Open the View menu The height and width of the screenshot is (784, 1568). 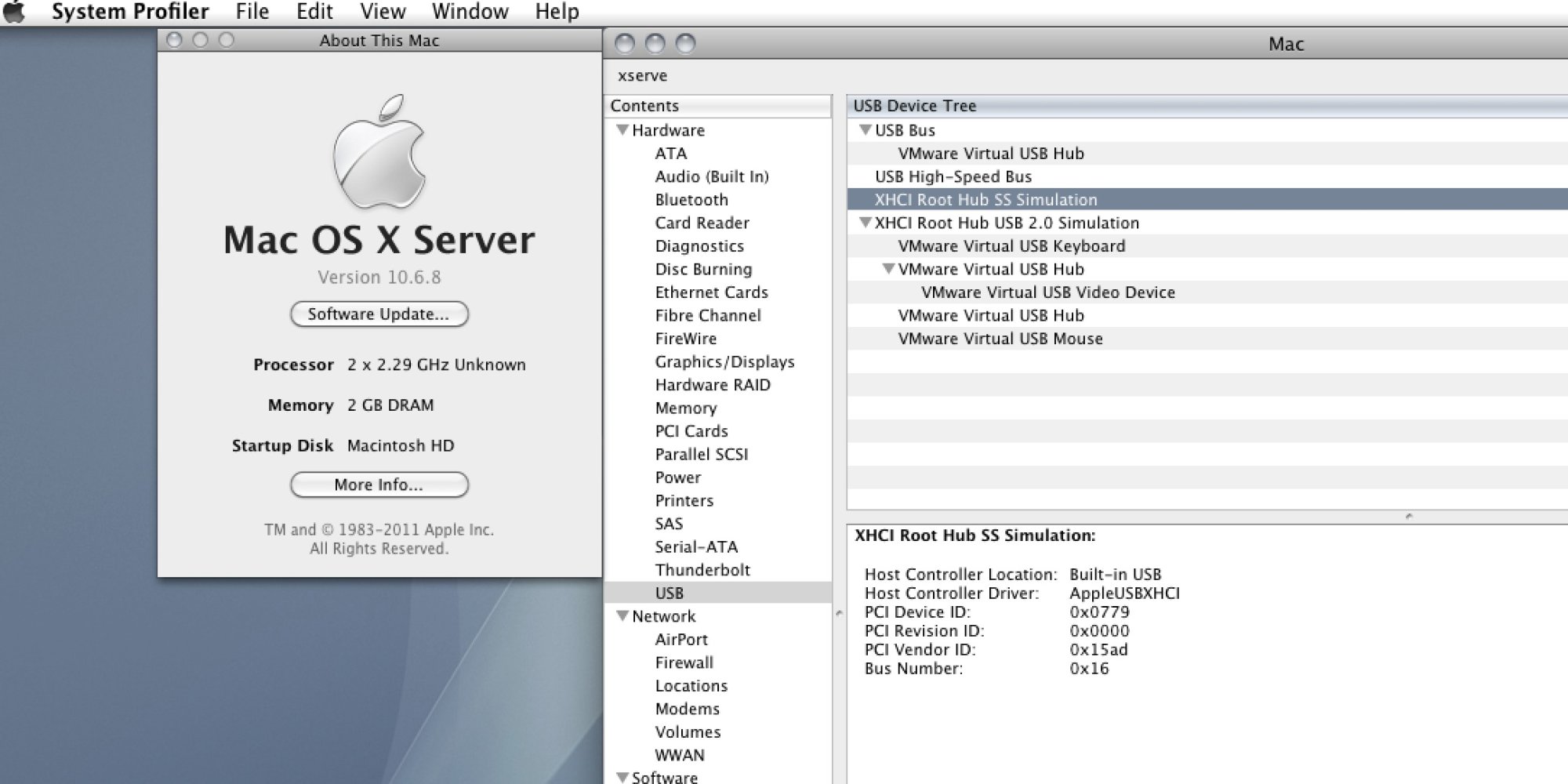click(x=383, y=12)
